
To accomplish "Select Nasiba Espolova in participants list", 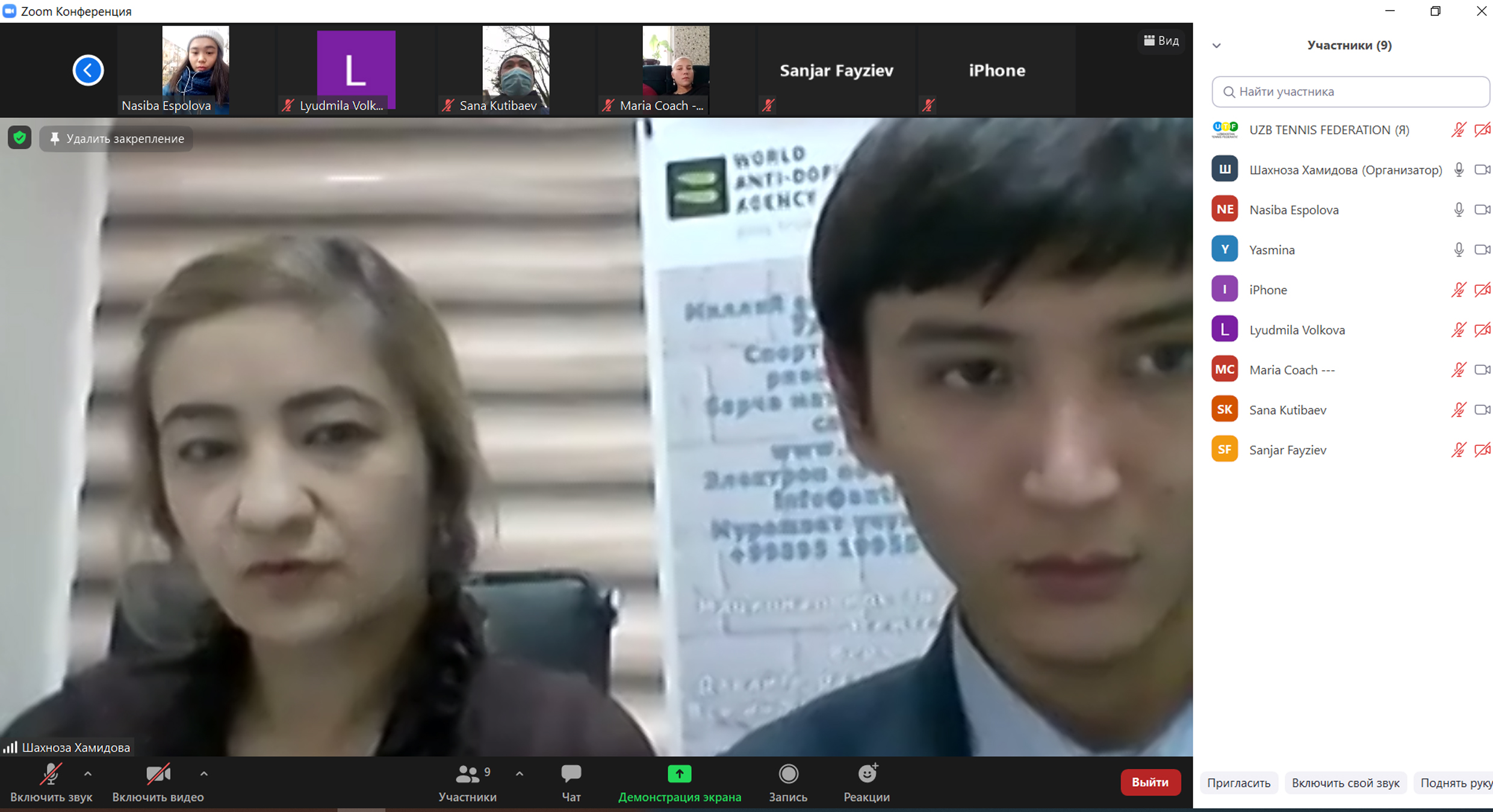I will tap(1294, 210).
